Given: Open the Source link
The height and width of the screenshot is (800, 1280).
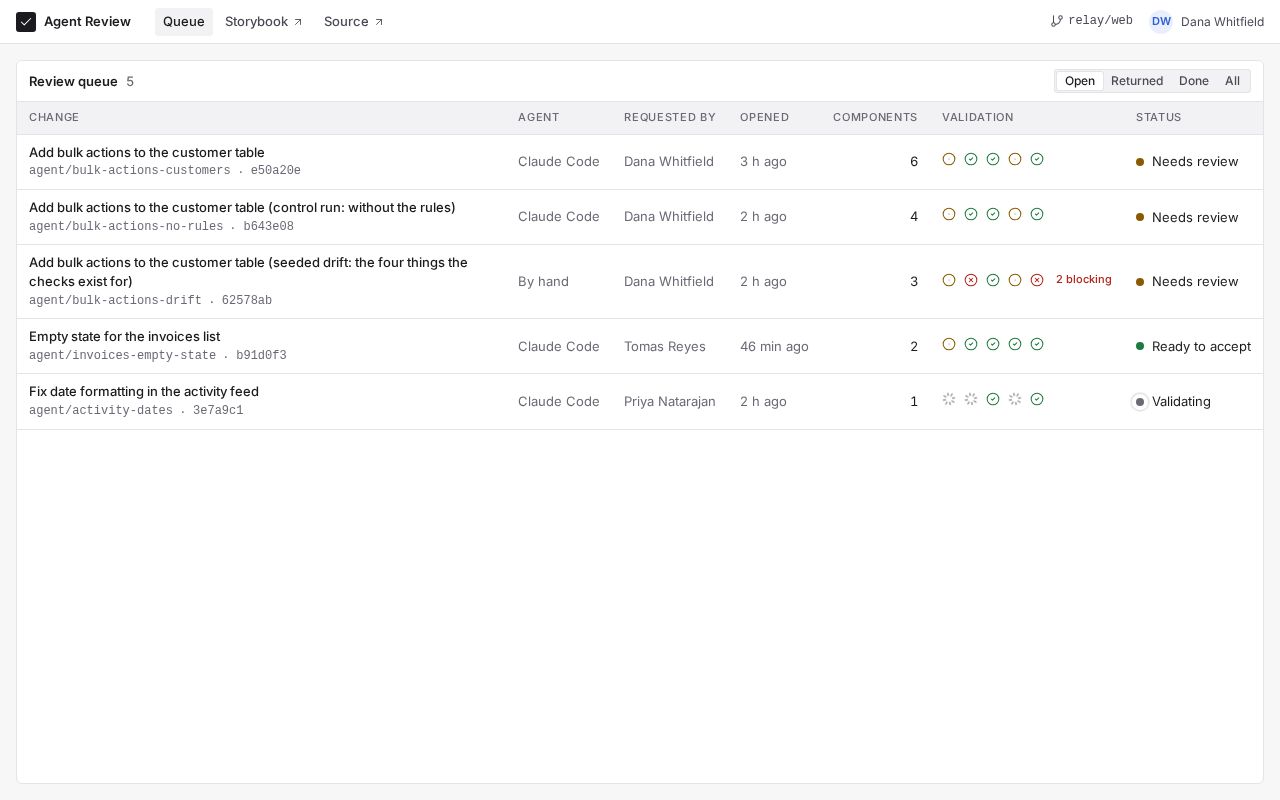Looking at the screenshot, I should (354, 22).
